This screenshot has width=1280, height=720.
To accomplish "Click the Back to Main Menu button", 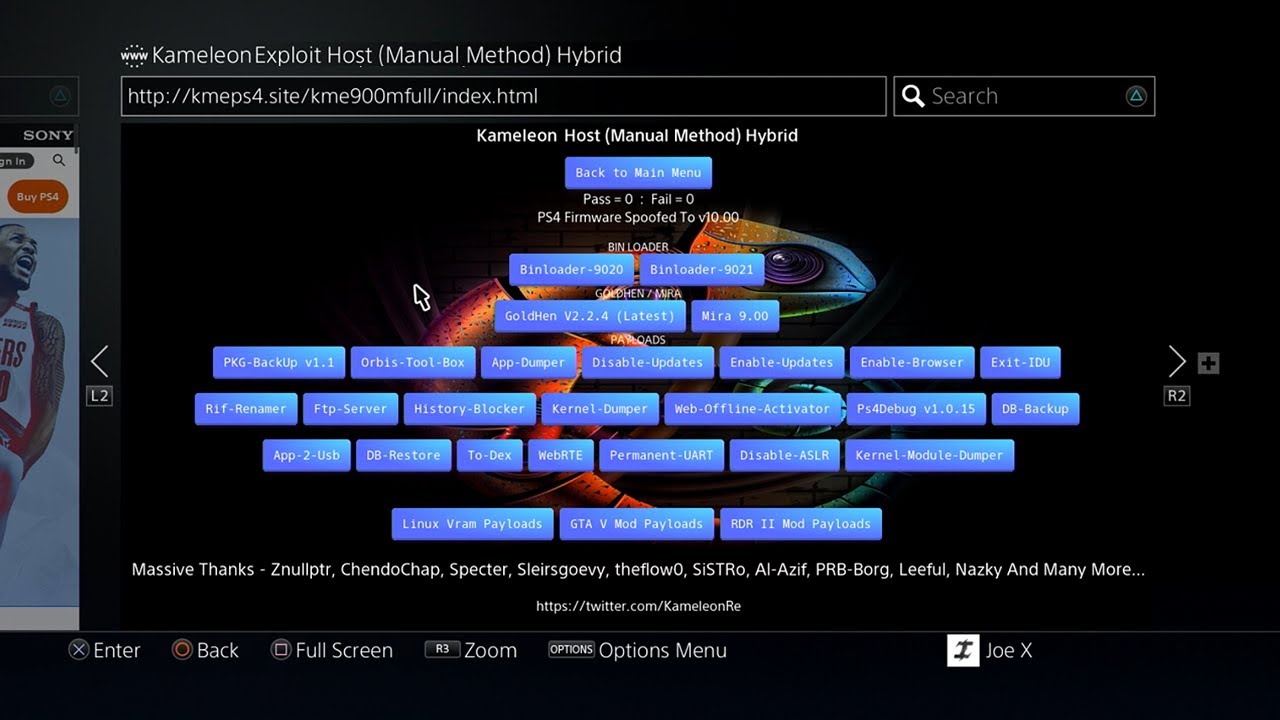I will click(x=638, y=172).
